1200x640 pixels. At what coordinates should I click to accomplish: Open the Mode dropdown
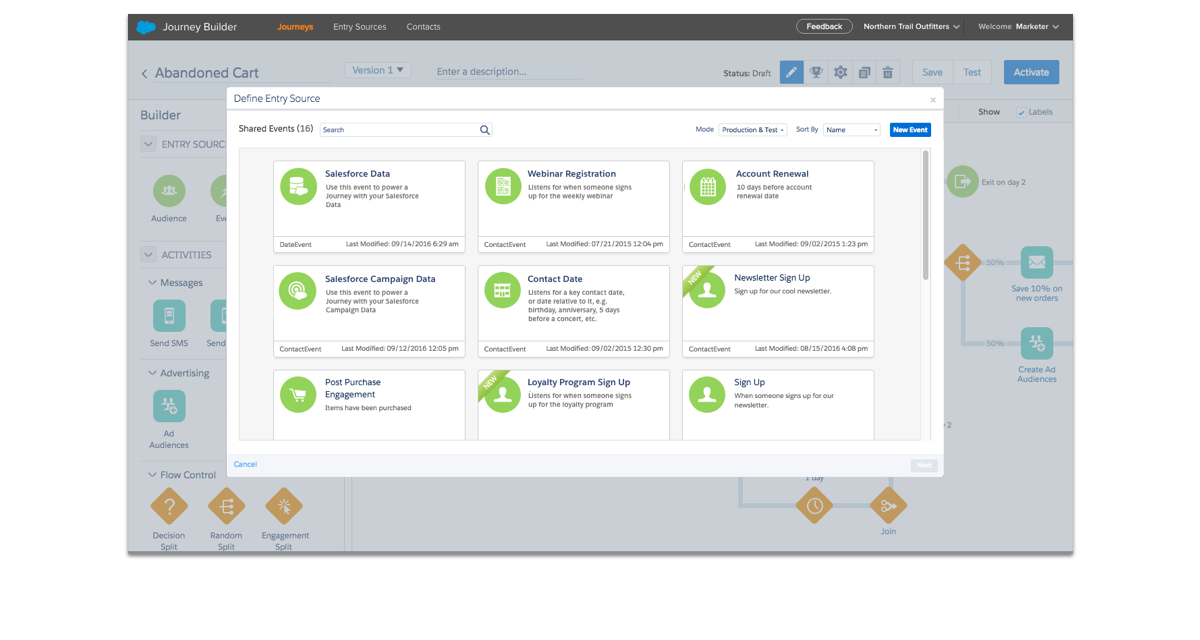point(753,130)
